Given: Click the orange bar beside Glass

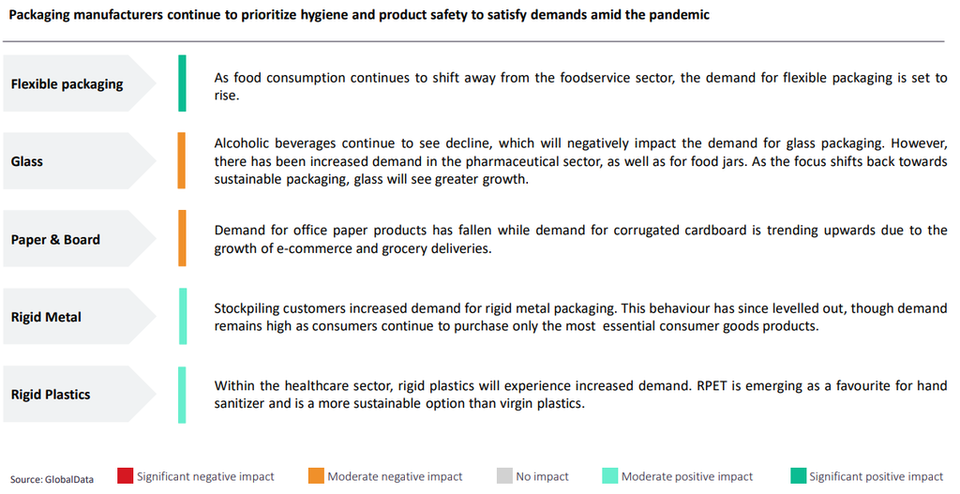Looking at the screenshot, I should point(183,161).
